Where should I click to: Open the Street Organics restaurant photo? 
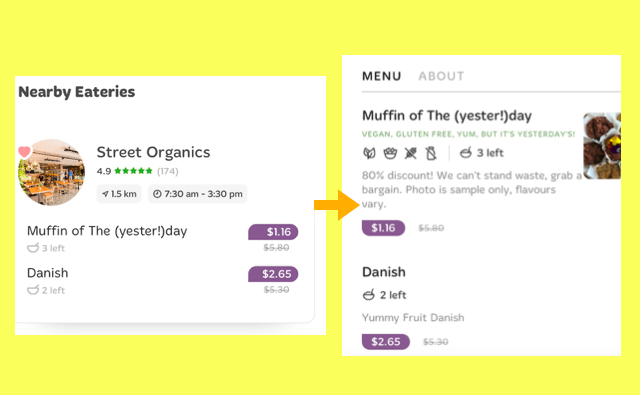click(x=51, y=172)
